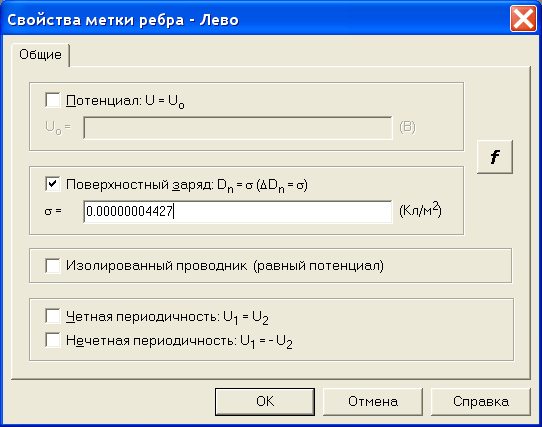This screenshot has height=427, width=542.
Task: Click the равный потенциал label text
Action: tap(318, 266)
